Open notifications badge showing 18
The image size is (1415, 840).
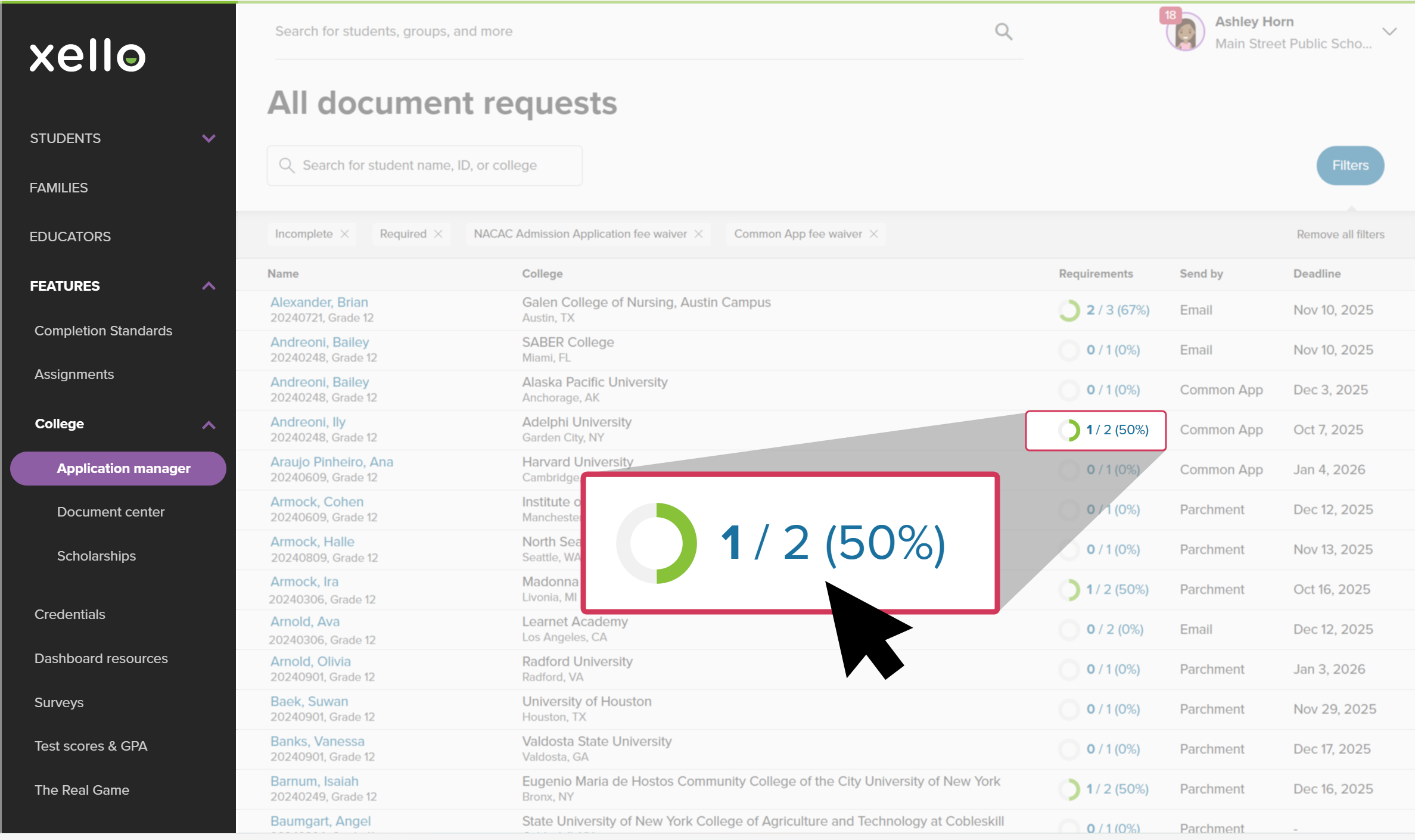click(x=1170, y=15)
